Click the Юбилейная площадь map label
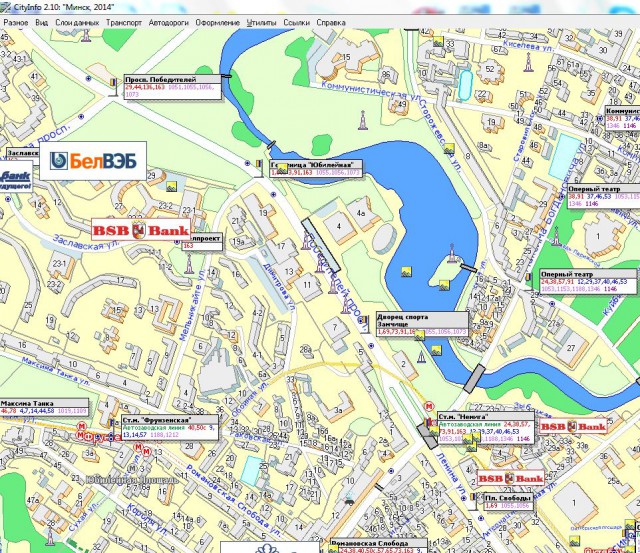Image resolution: width=640 pixels, height=553 pixels. 132,480
